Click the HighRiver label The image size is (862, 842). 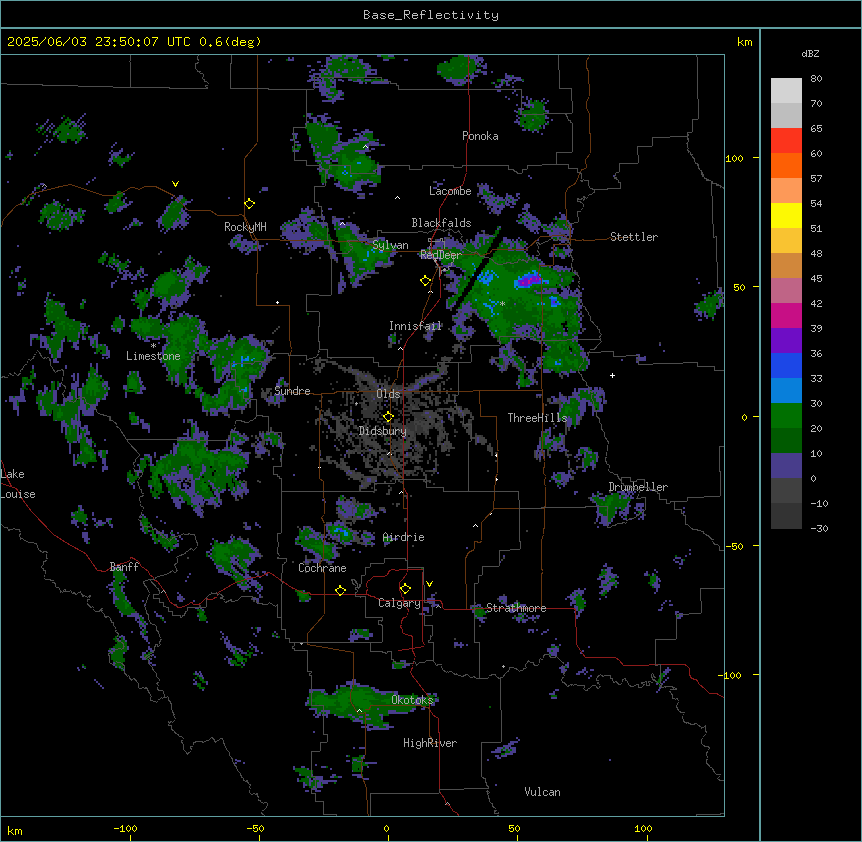pos(429,743)
